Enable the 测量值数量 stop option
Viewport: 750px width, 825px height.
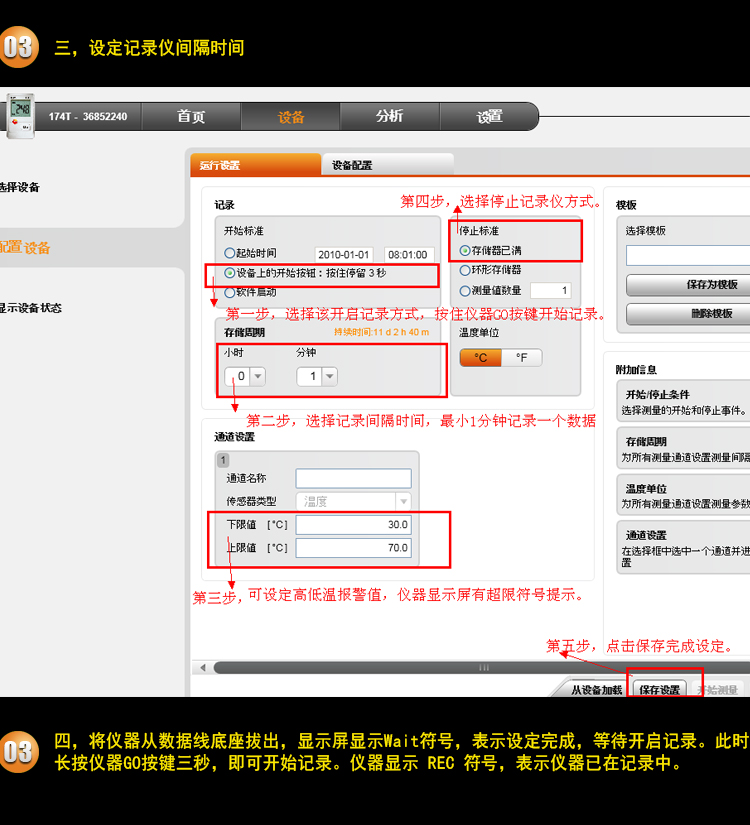[465, 291]
